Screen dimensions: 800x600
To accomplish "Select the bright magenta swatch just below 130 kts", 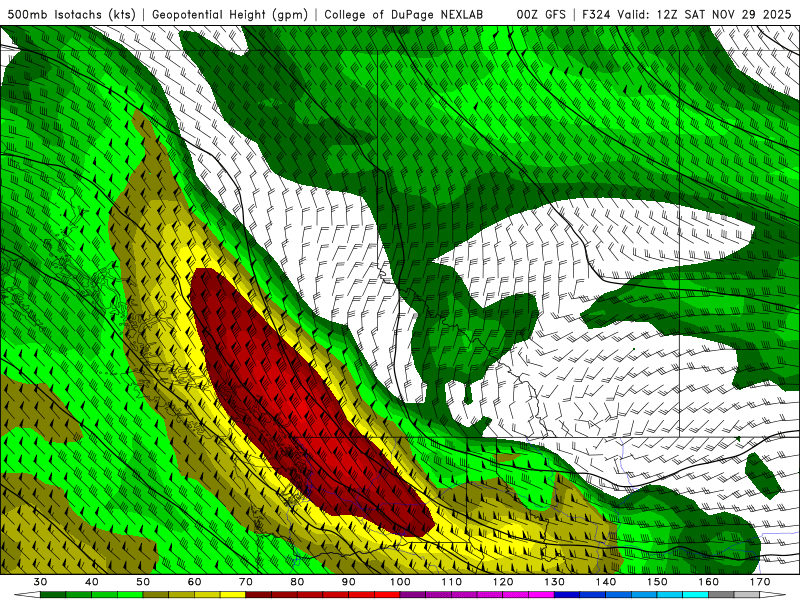I will (541, 595).
